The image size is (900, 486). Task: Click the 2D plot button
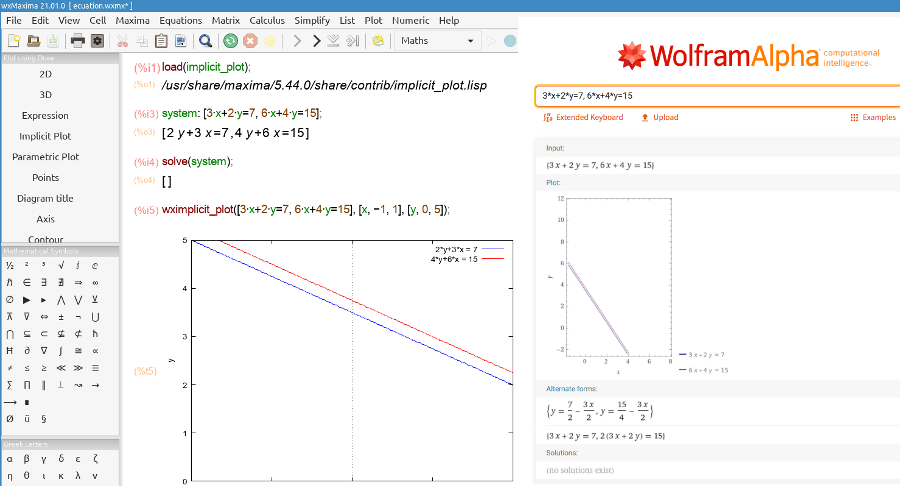point(45,74)
